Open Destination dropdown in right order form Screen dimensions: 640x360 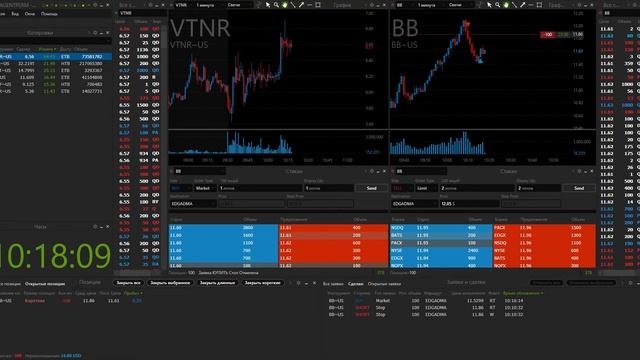(414, 203)
